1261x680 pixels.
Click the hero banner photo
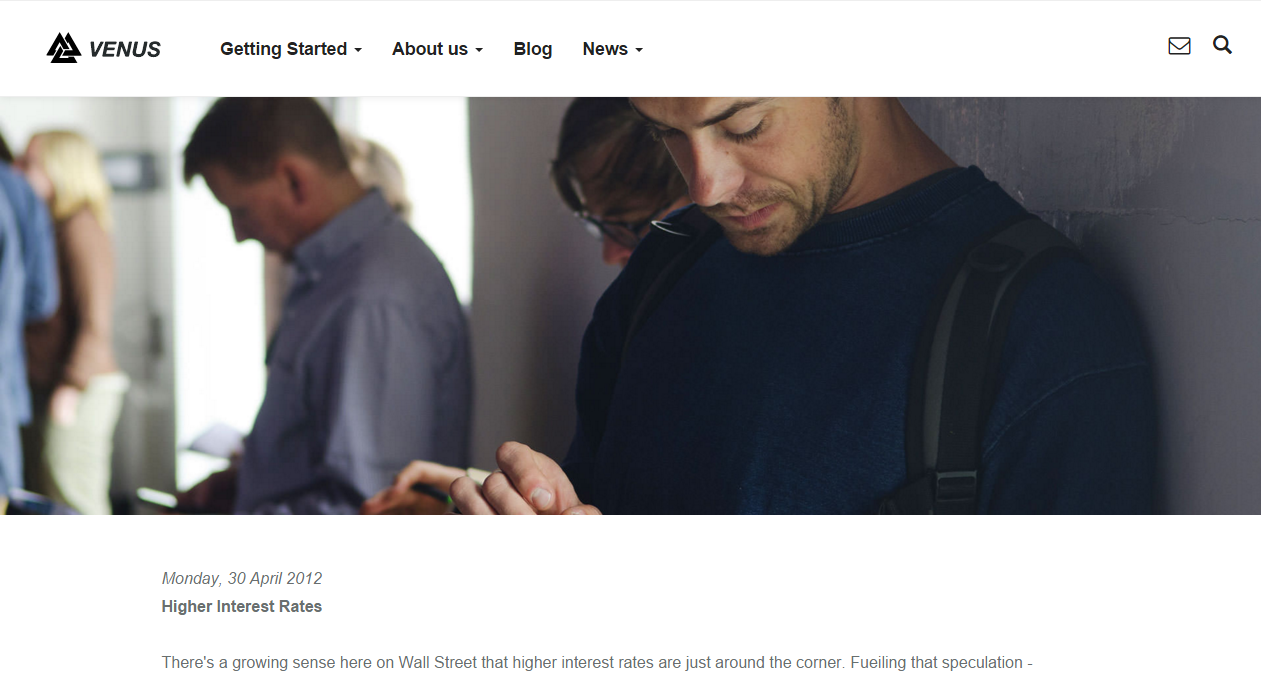pos(630,306)
